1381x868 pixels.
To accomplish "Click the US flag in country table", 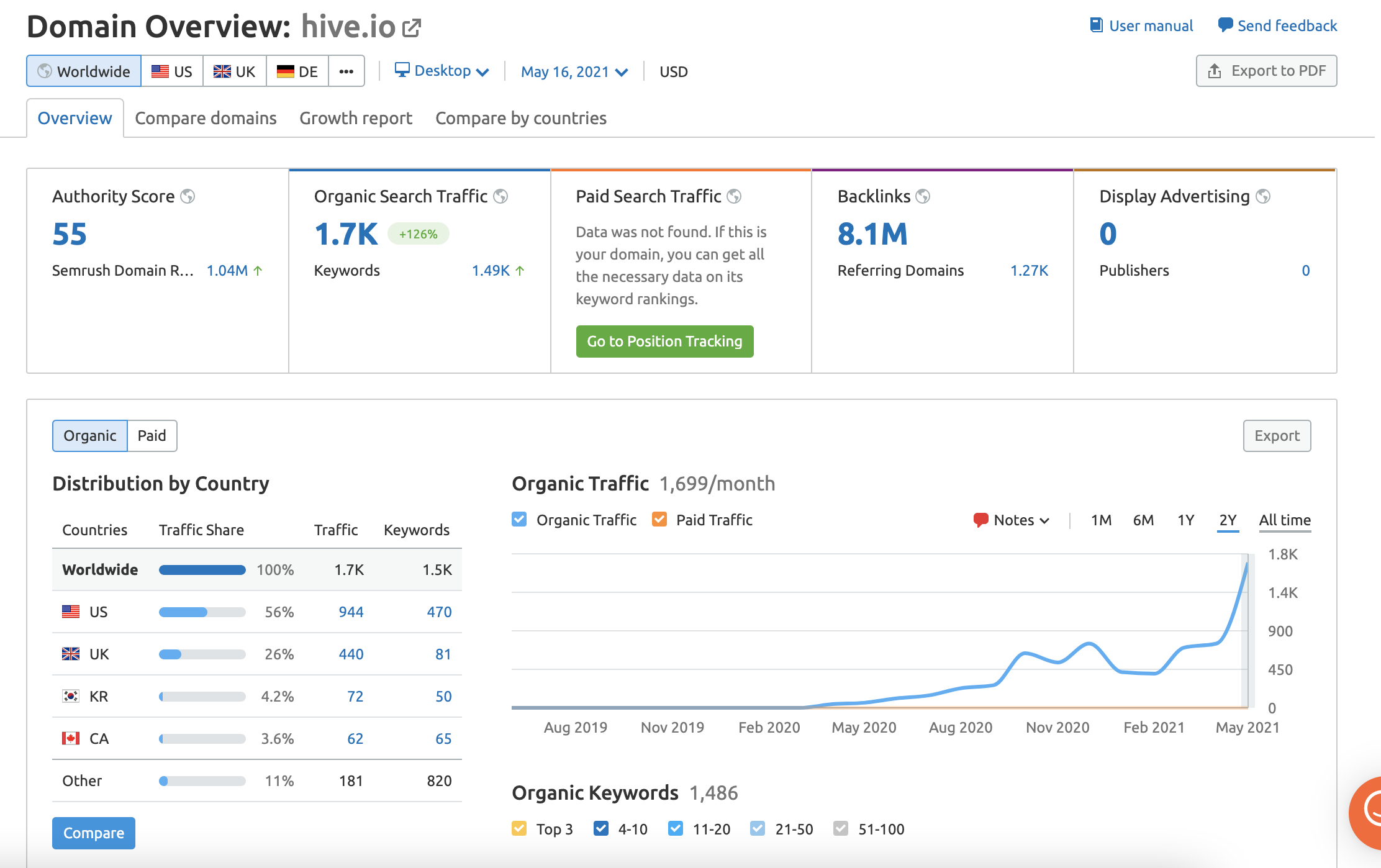I will [71, 612].
